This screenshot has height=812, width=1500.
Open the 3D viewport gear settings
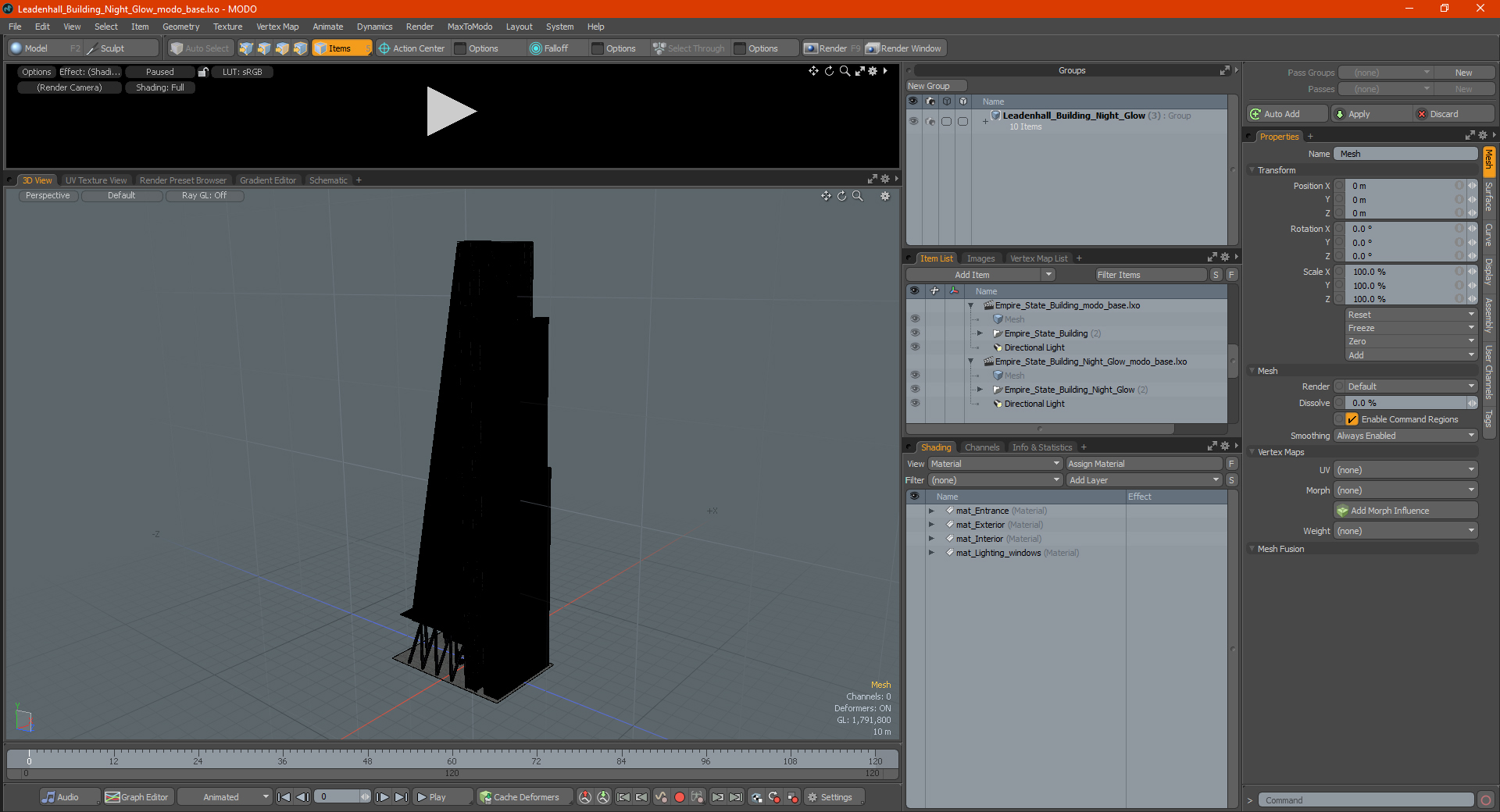tap(885, 196)
